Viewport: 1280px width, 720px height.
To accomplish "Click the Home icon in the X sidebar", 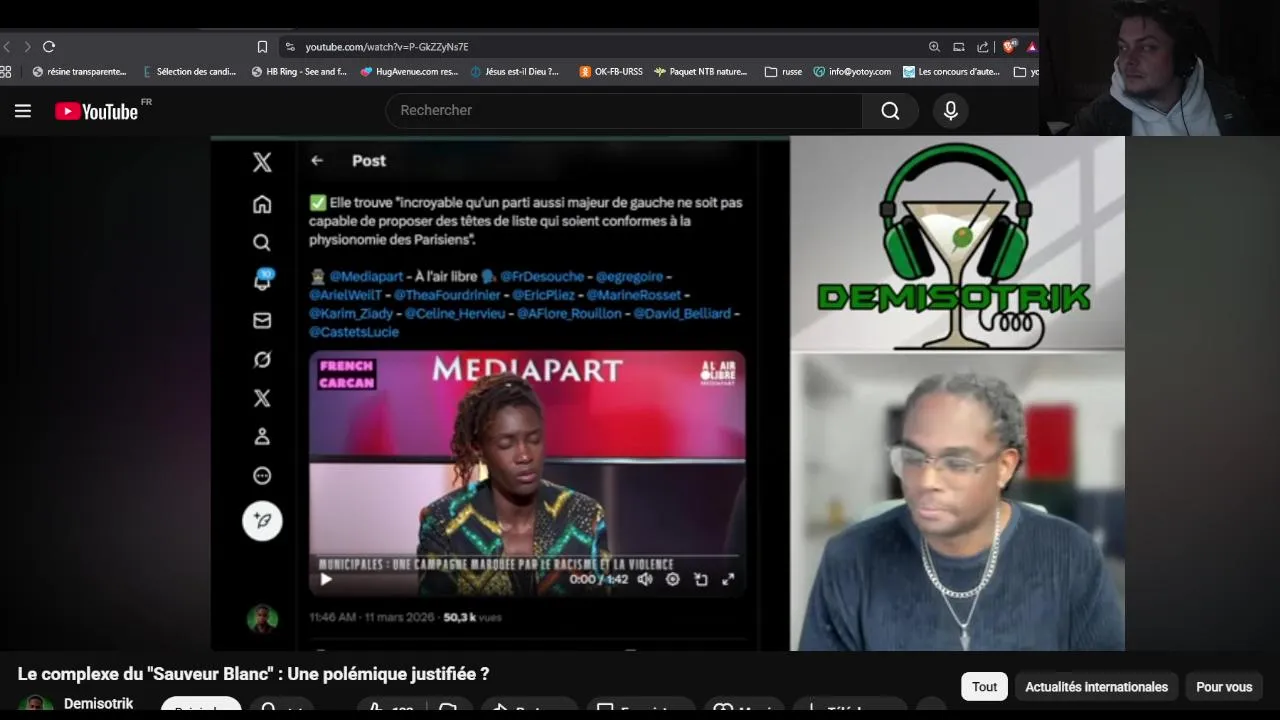I will tap(262, 204).
